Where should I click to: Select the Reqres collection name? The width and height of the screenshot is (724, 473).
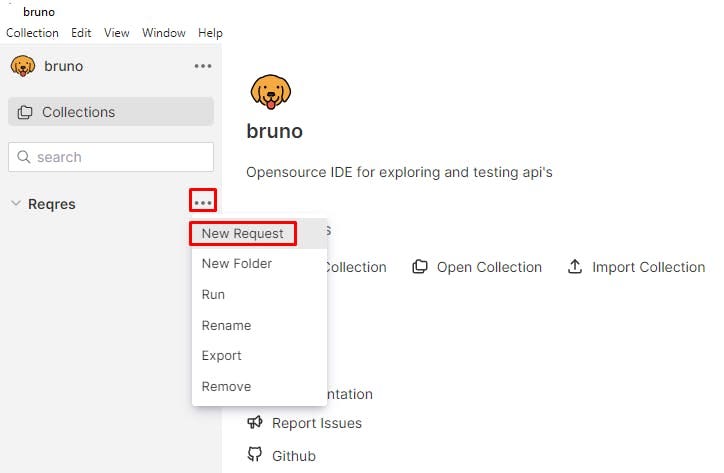click(x=52, y=204)
